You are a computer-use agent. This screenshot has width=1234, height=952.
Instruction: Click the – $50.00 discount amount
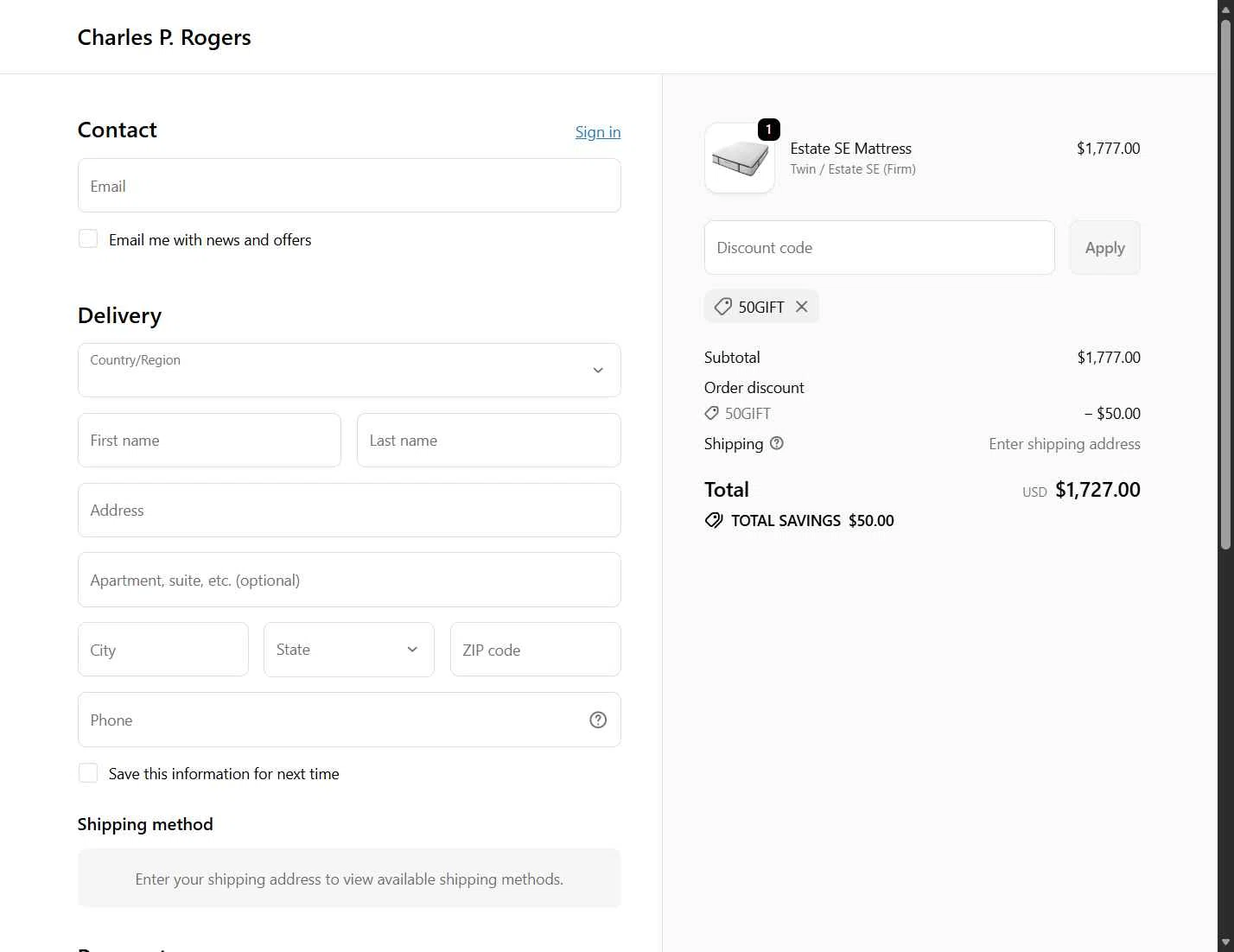click(1112, 413)
